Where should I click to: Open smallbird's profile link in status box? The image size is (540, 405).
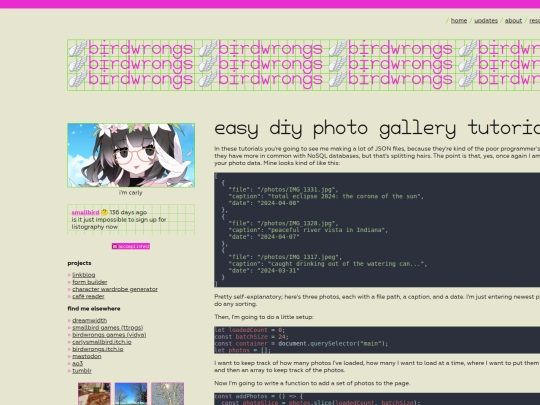click(85, 212)
